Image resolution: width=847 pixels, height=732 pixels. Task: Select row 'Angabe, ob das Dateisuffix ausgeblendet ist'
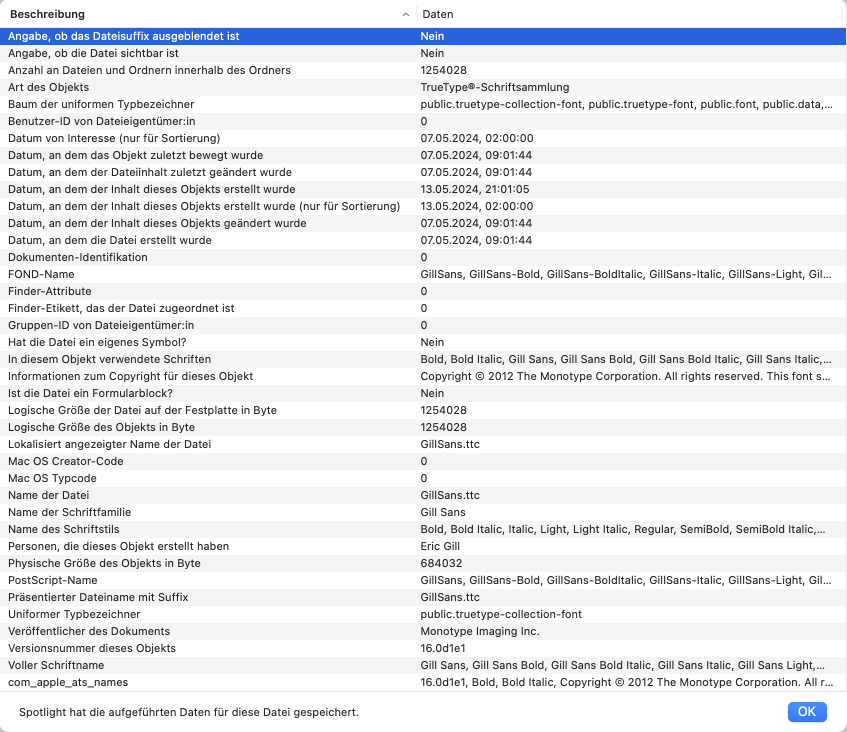tap(424, 36)
